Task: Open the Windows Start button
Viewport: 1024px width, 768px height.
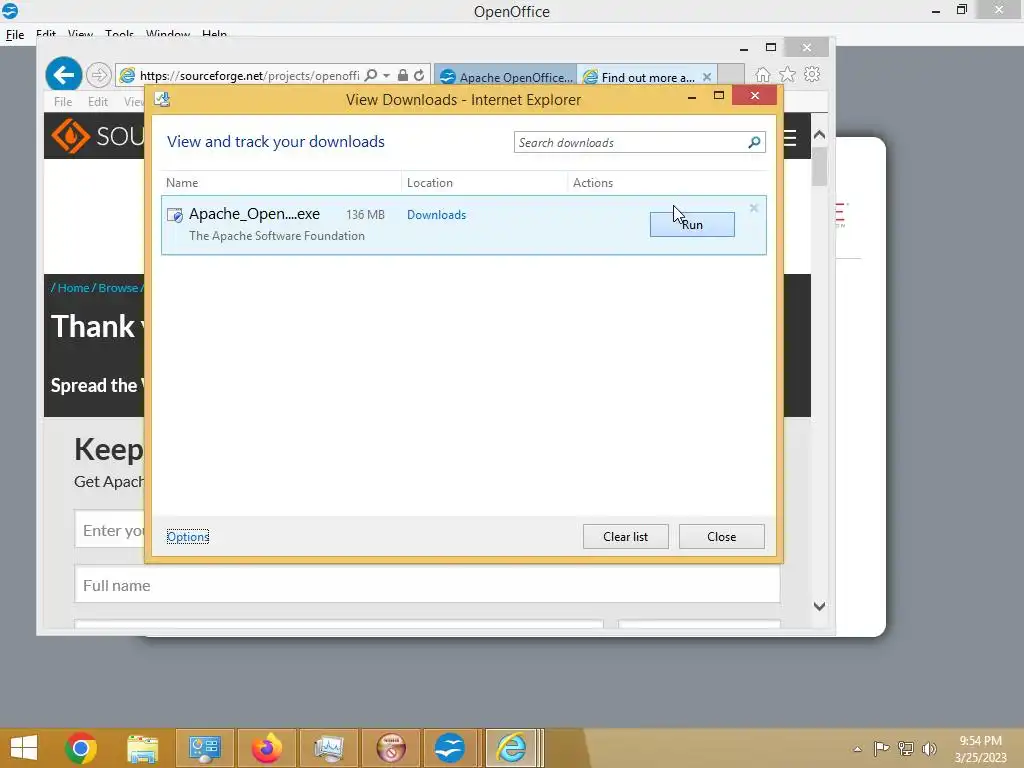Action: coord(24,748)
